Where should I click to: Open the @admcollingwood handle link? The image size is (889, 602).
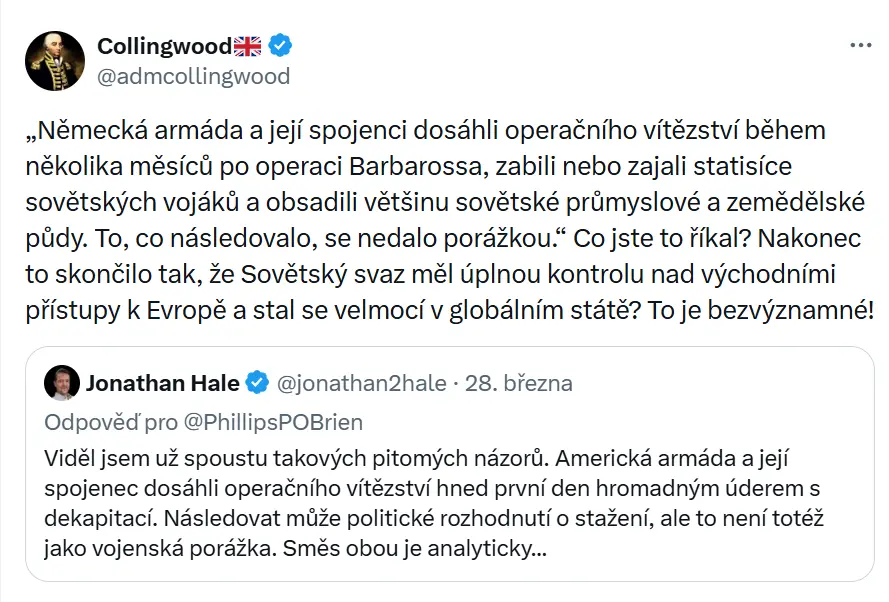(193, 76)
